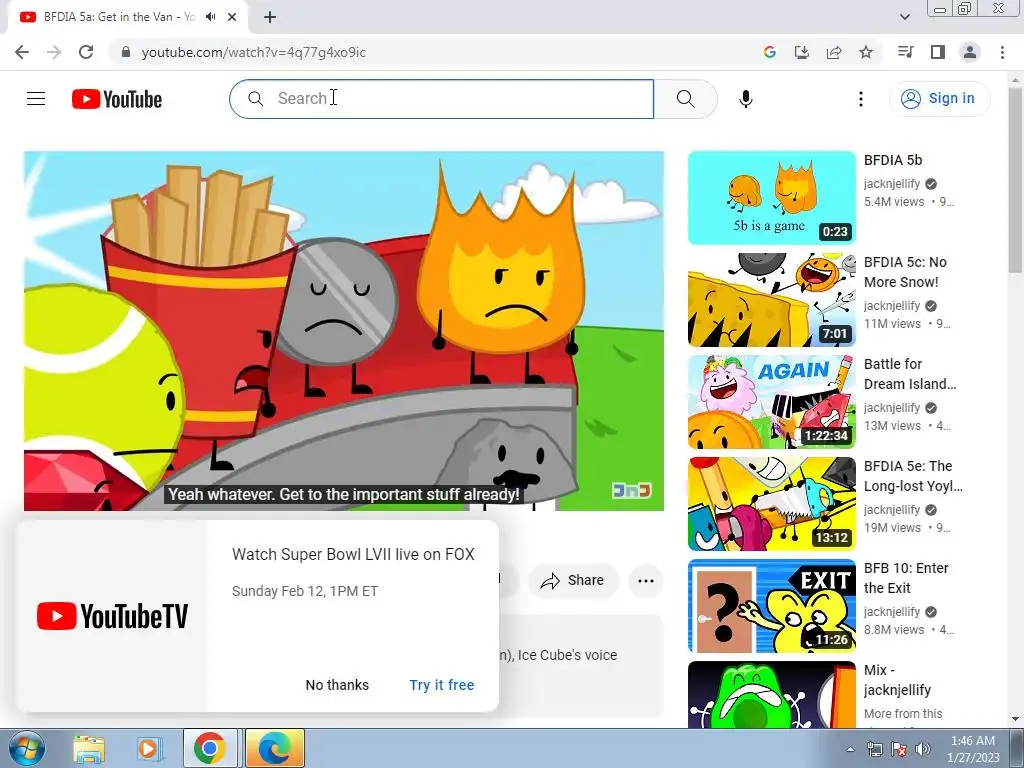Screen dimensions: 1024x768
Task: Expand the tab search chevron
Action: [x=905, y=17]
